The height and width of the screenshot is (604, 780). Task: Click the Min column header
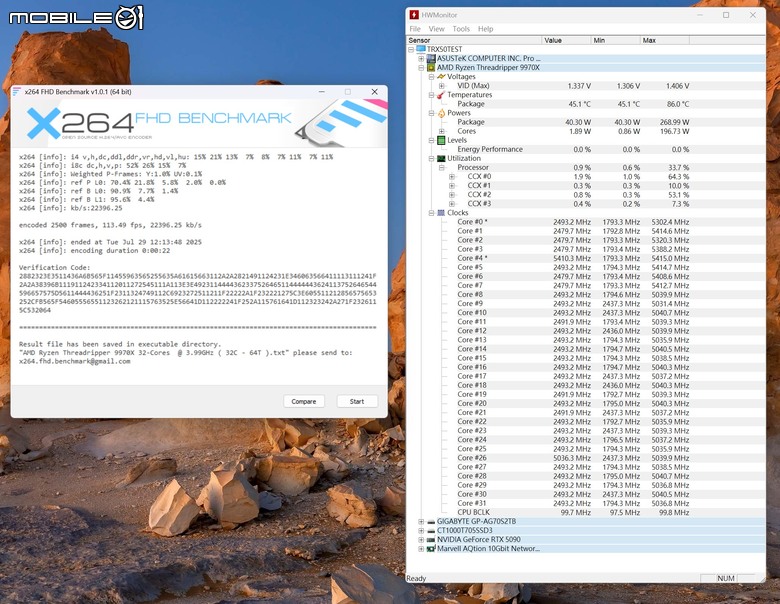(615, 40)
